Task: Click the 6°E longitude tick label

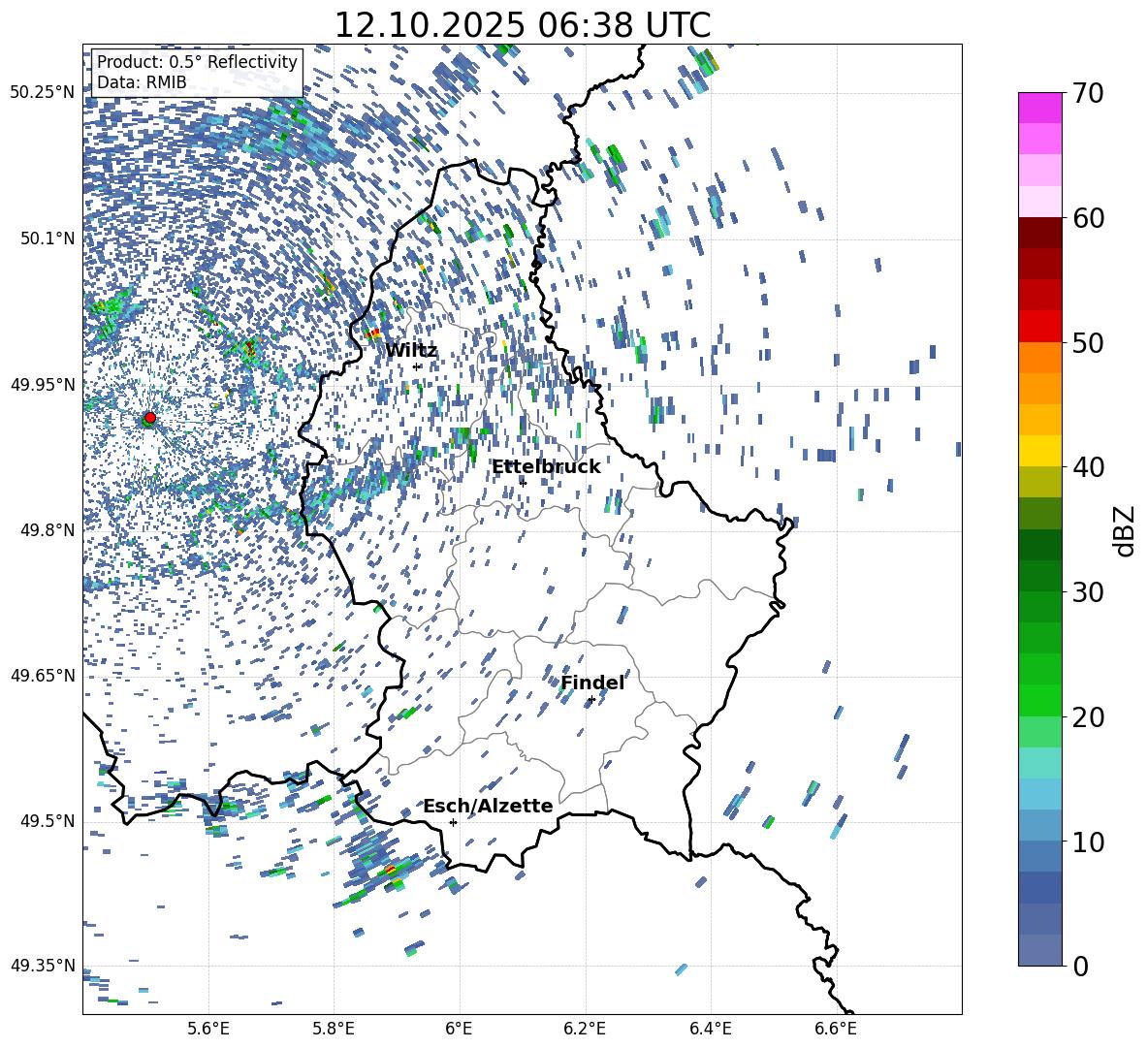Action: click(459, 1029)
